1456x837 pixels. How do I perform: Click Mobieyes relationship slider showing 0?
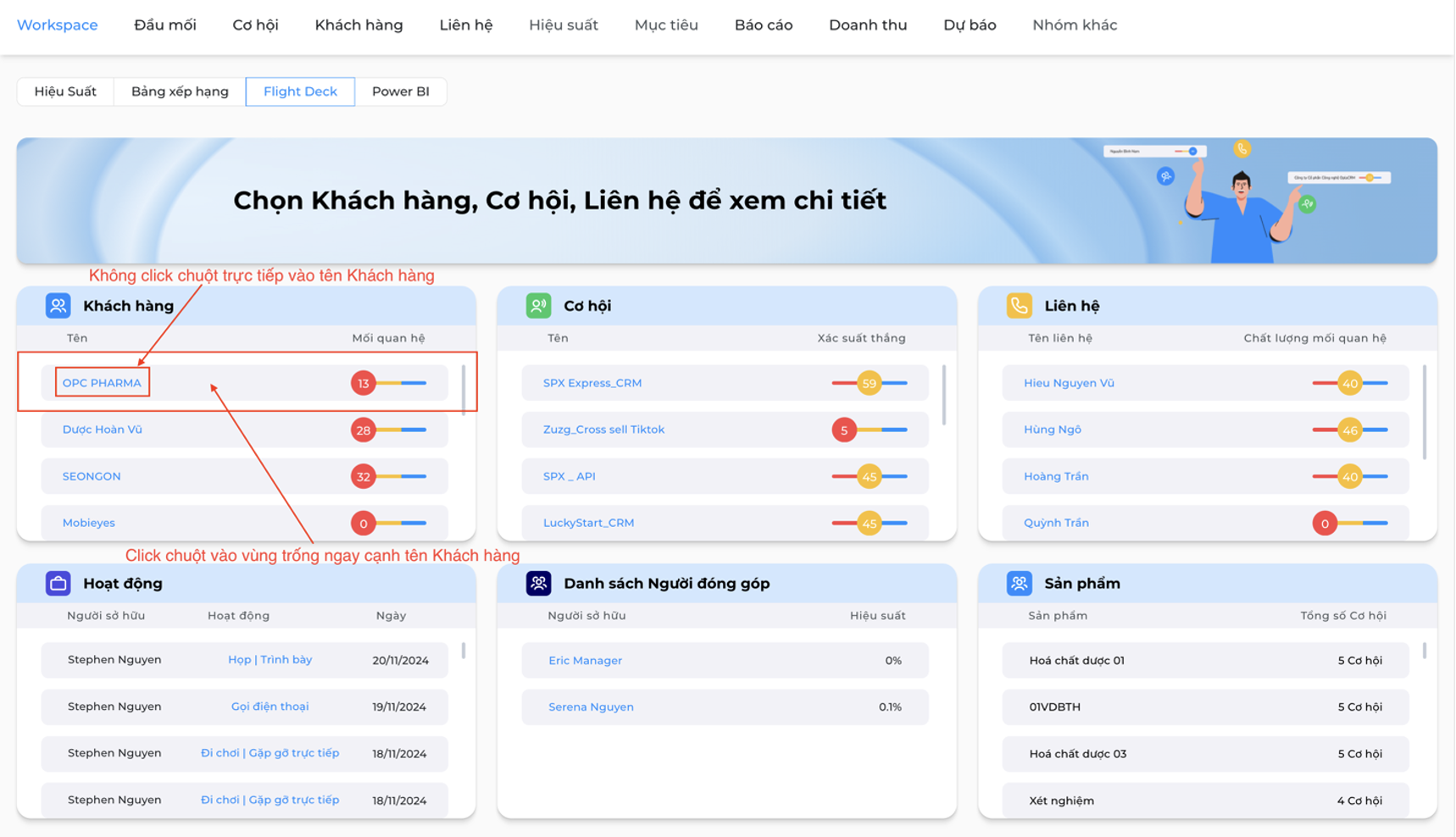click(389, 523)
